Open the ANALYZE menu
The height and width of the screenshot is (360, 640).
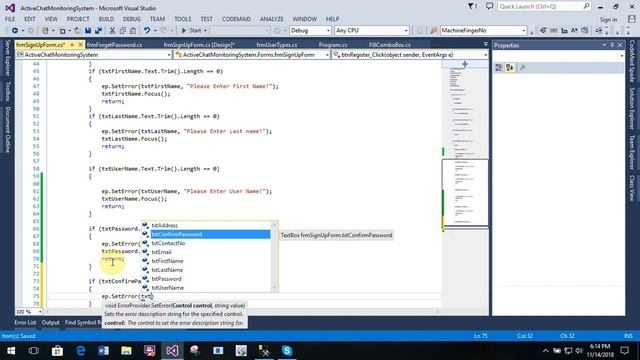pyautogui.click(x=271, y=19)
